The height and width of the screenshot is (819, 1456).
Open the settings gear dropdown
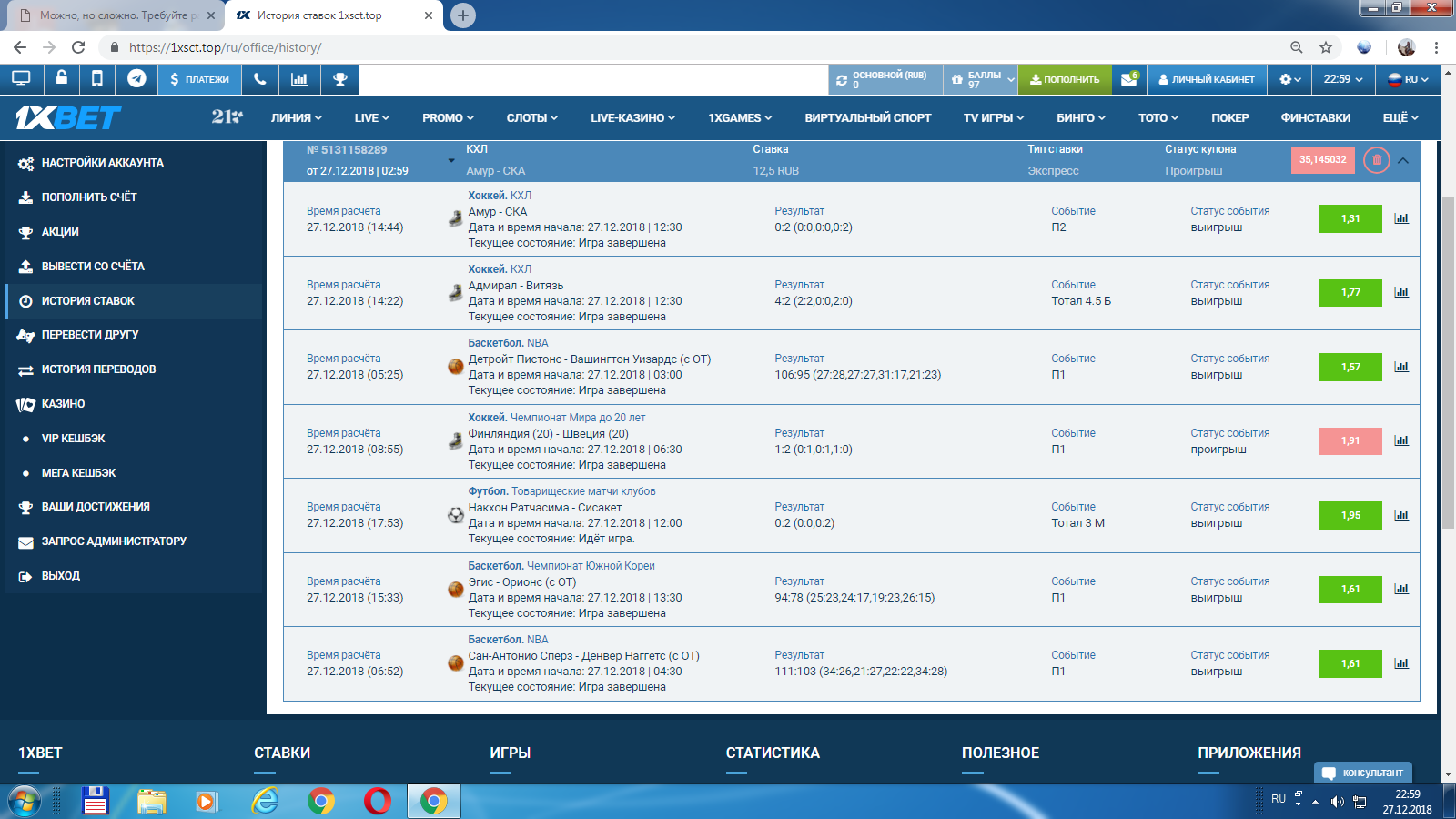[x=1290, y=79]
